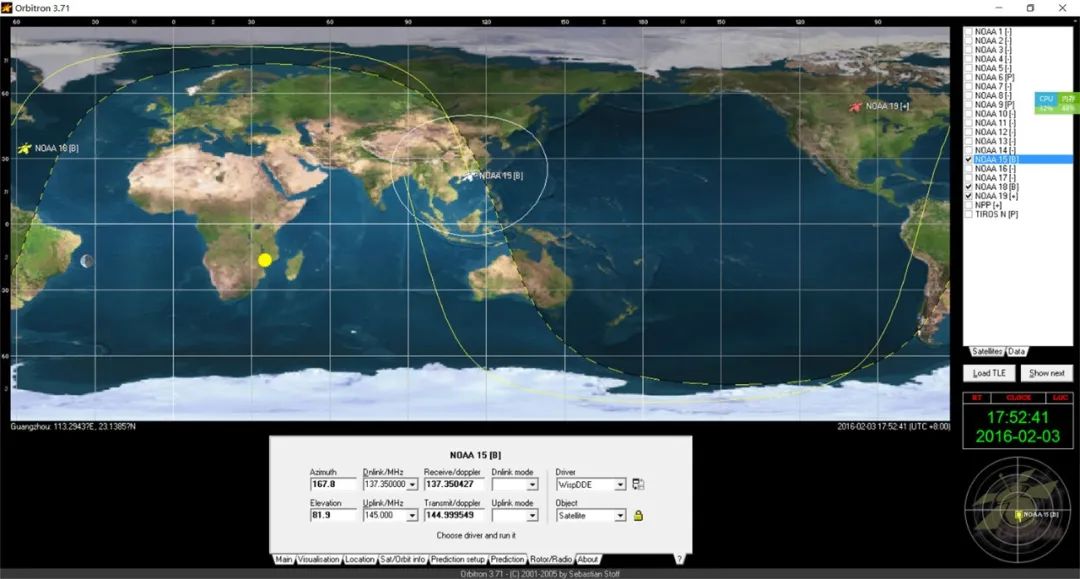Click the CLOCK header button
Image resolution: width=1080 pixels, height=579 pixels.
(x=1019, y=398)
